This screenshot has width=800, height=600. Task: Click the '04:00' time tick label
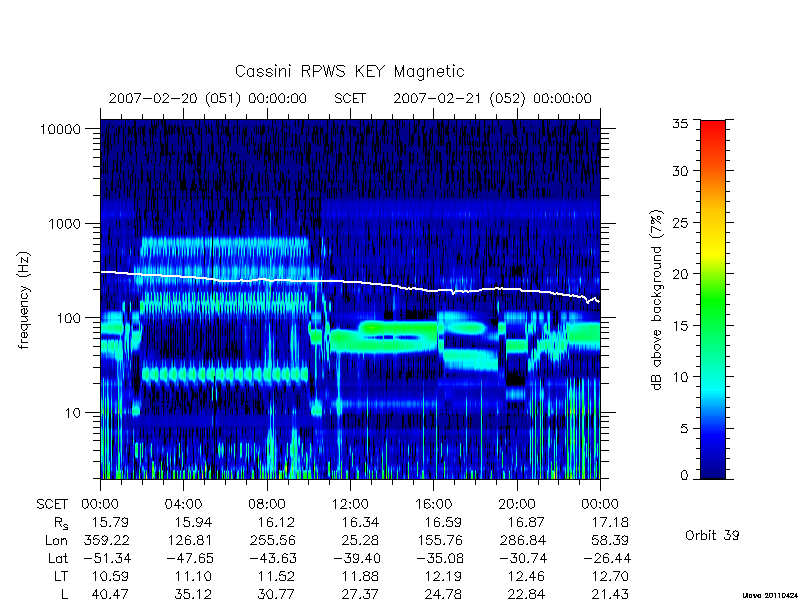pos(183,504)
